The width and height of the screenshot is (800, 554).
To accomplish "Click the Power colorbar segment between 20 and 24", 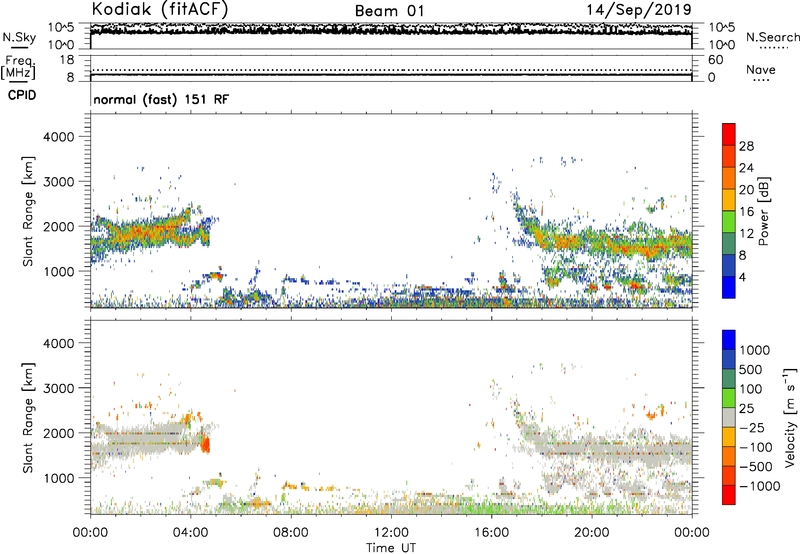I will pyautogui.click(x=729, y=178).
